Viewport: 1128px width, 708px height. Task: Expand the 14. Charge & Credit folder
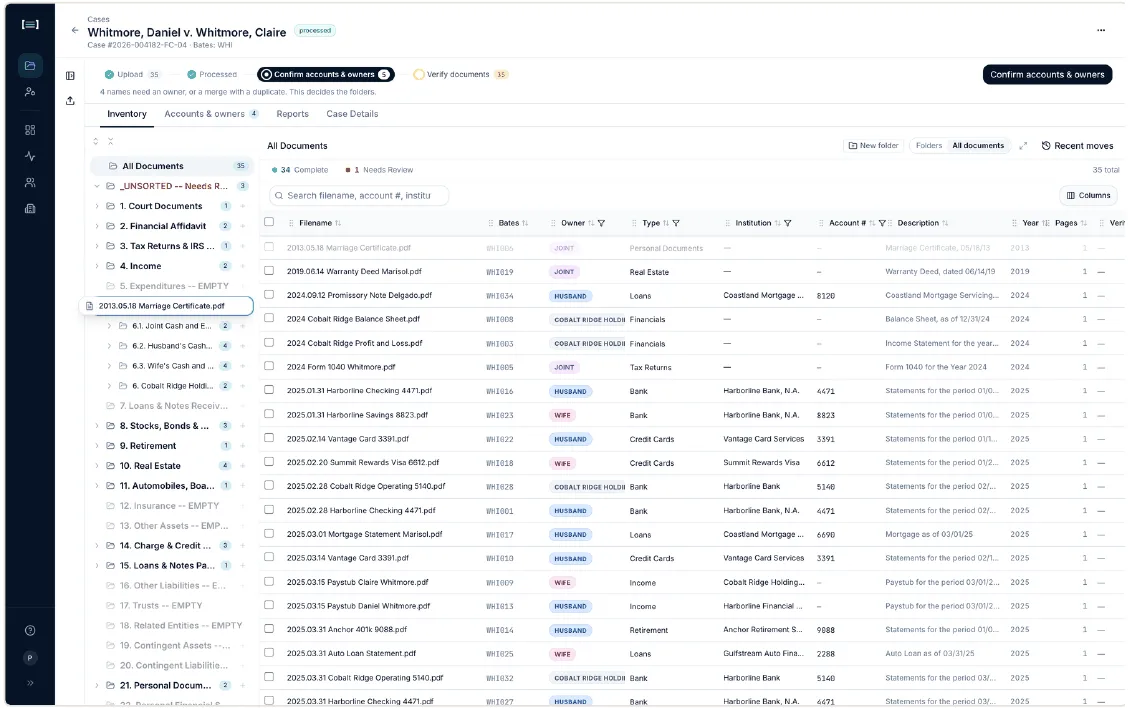click(97, 546)
